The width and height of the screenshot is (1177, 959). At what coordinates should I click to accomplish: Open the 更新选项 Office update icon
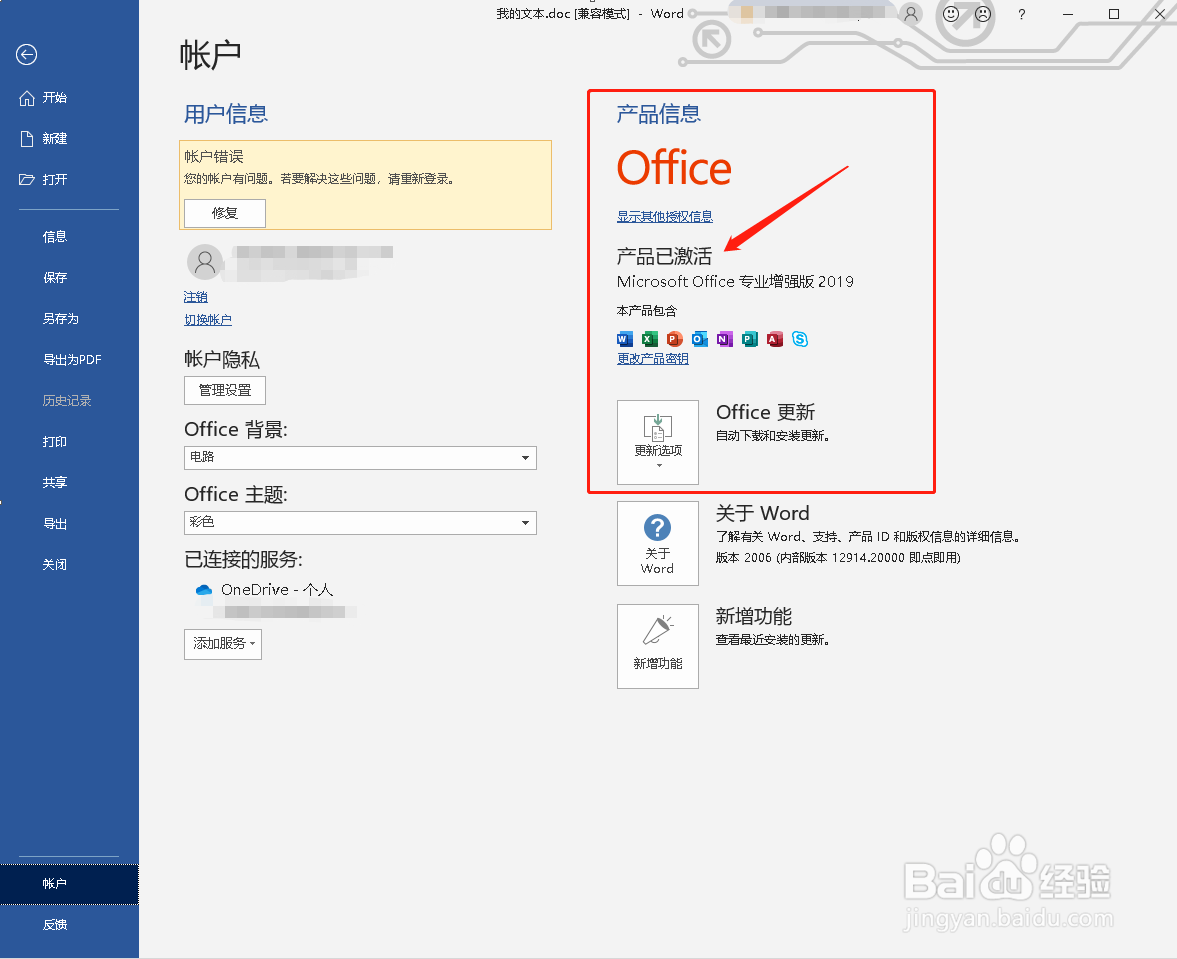click(657, 442)
